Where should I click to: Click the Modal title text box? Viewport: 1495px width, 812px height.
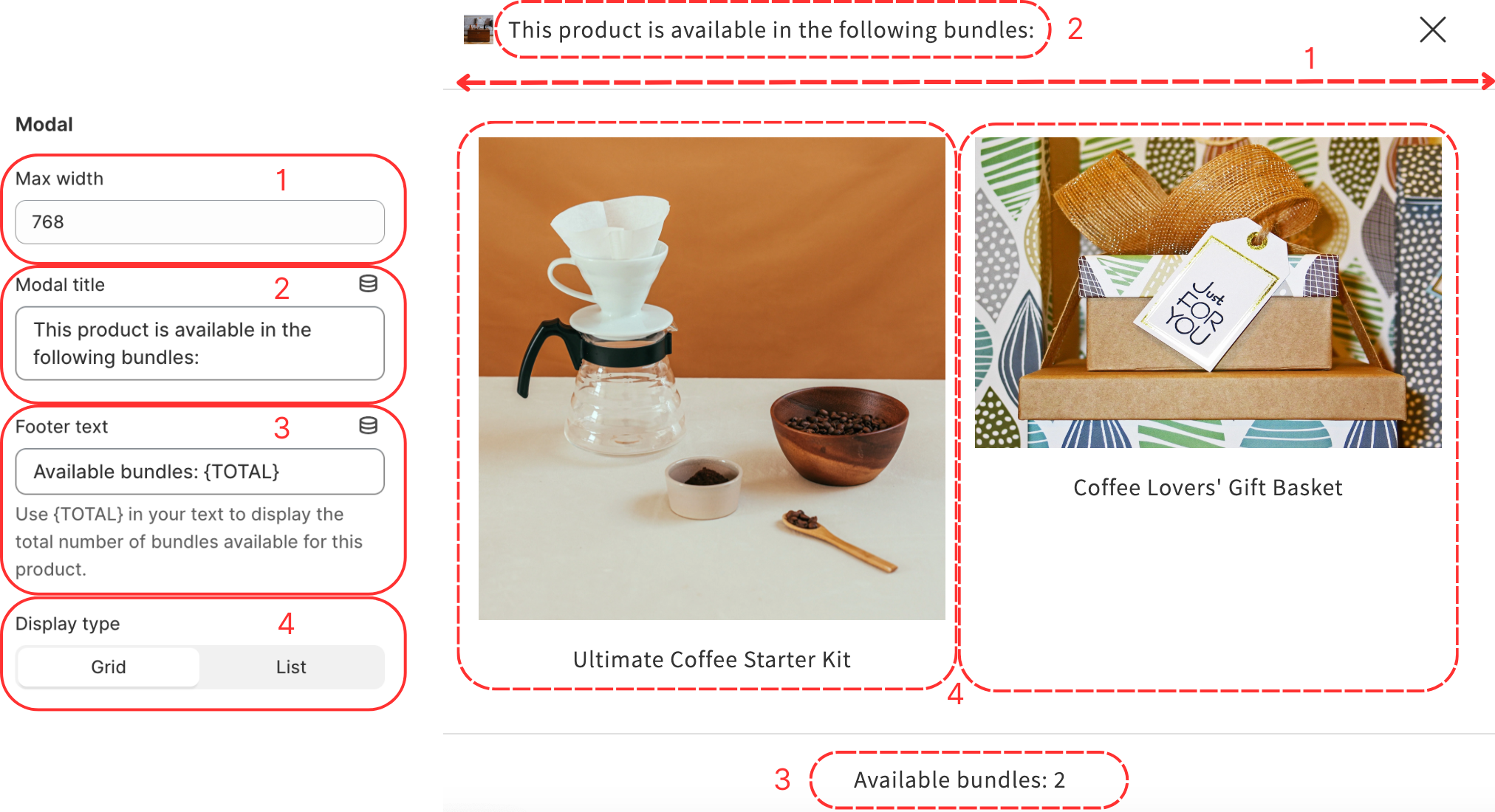pos(199,344)
